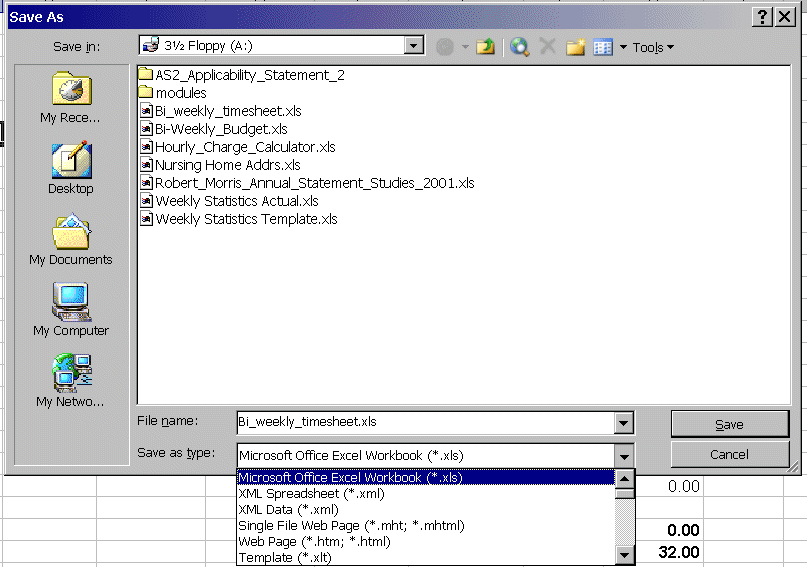Open My Computer in places bar

click(x=70, y=310)
